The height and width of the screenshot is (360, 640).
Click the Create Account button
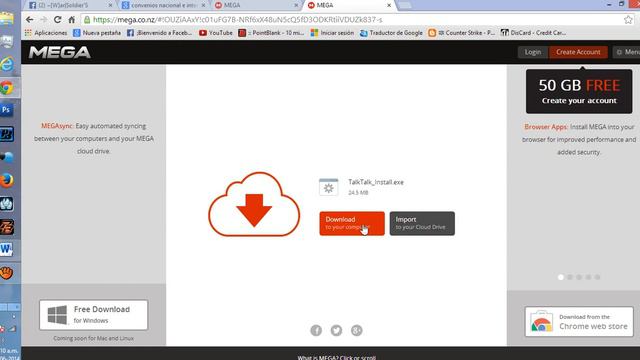[578, 52]
